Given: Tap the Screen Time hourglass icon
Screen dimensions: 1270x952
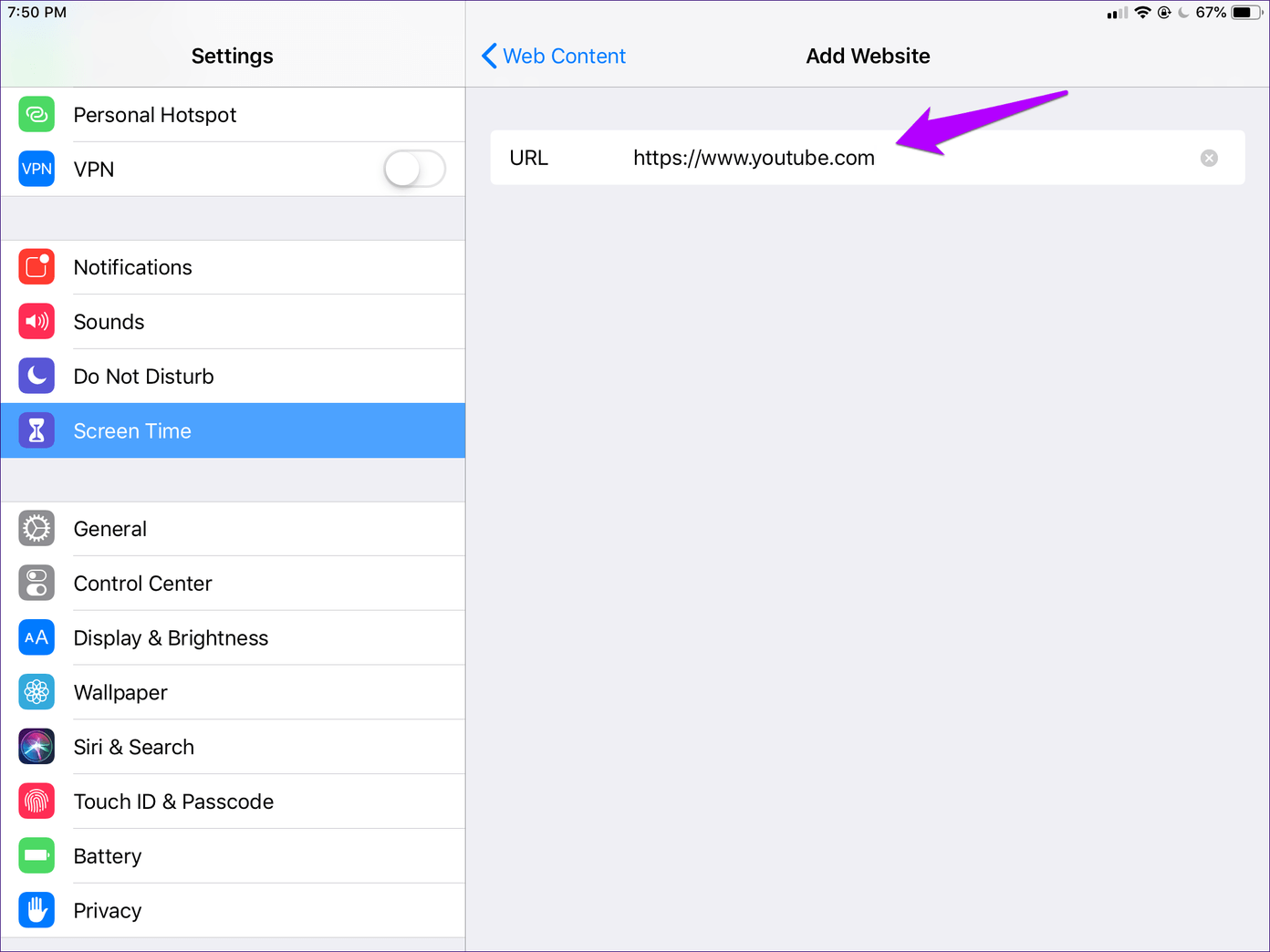Looking at the screenshot, I should (36, 430).
